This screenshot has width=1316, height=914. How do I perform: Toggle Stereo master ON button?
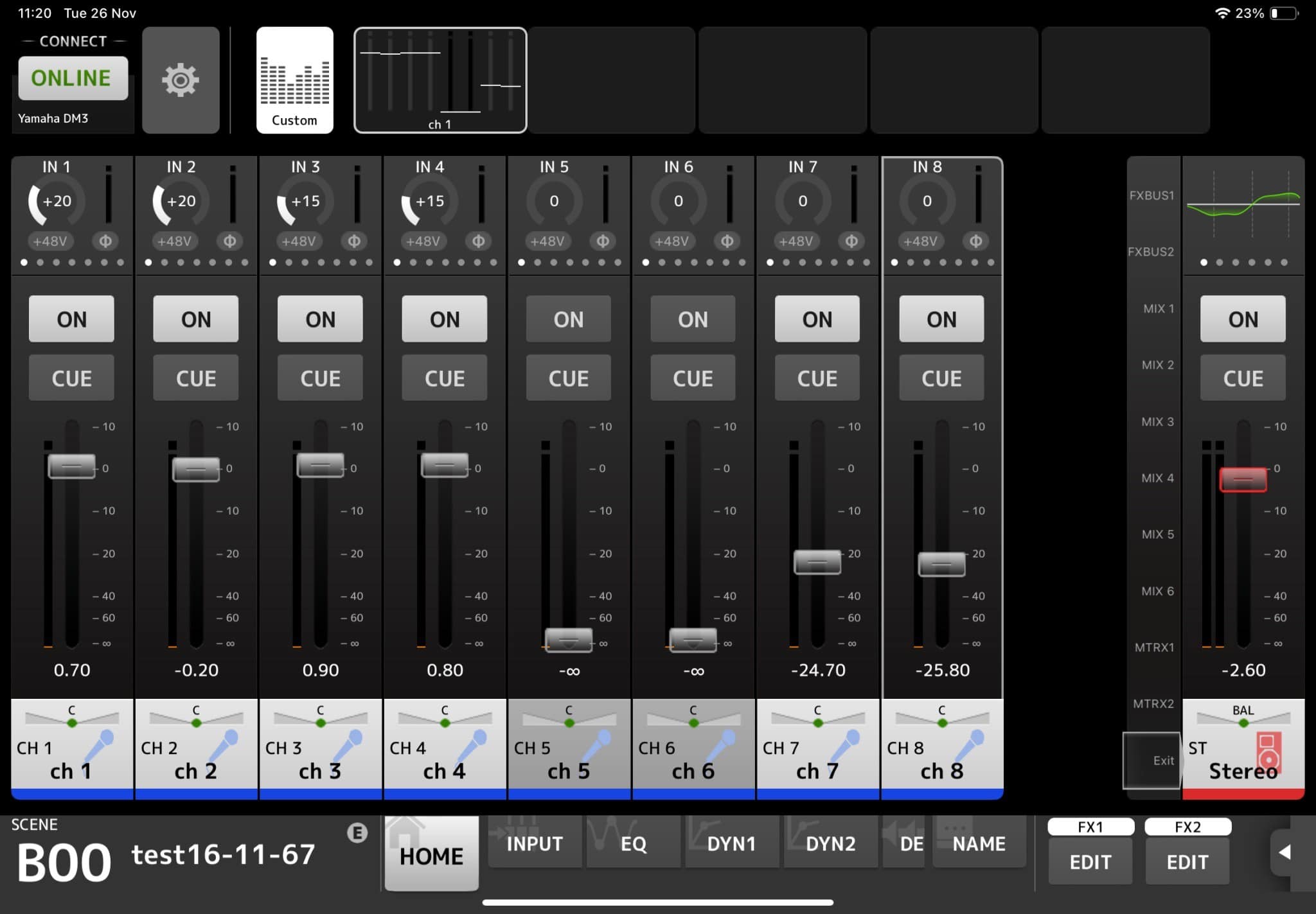click(x=1243, y=319)
